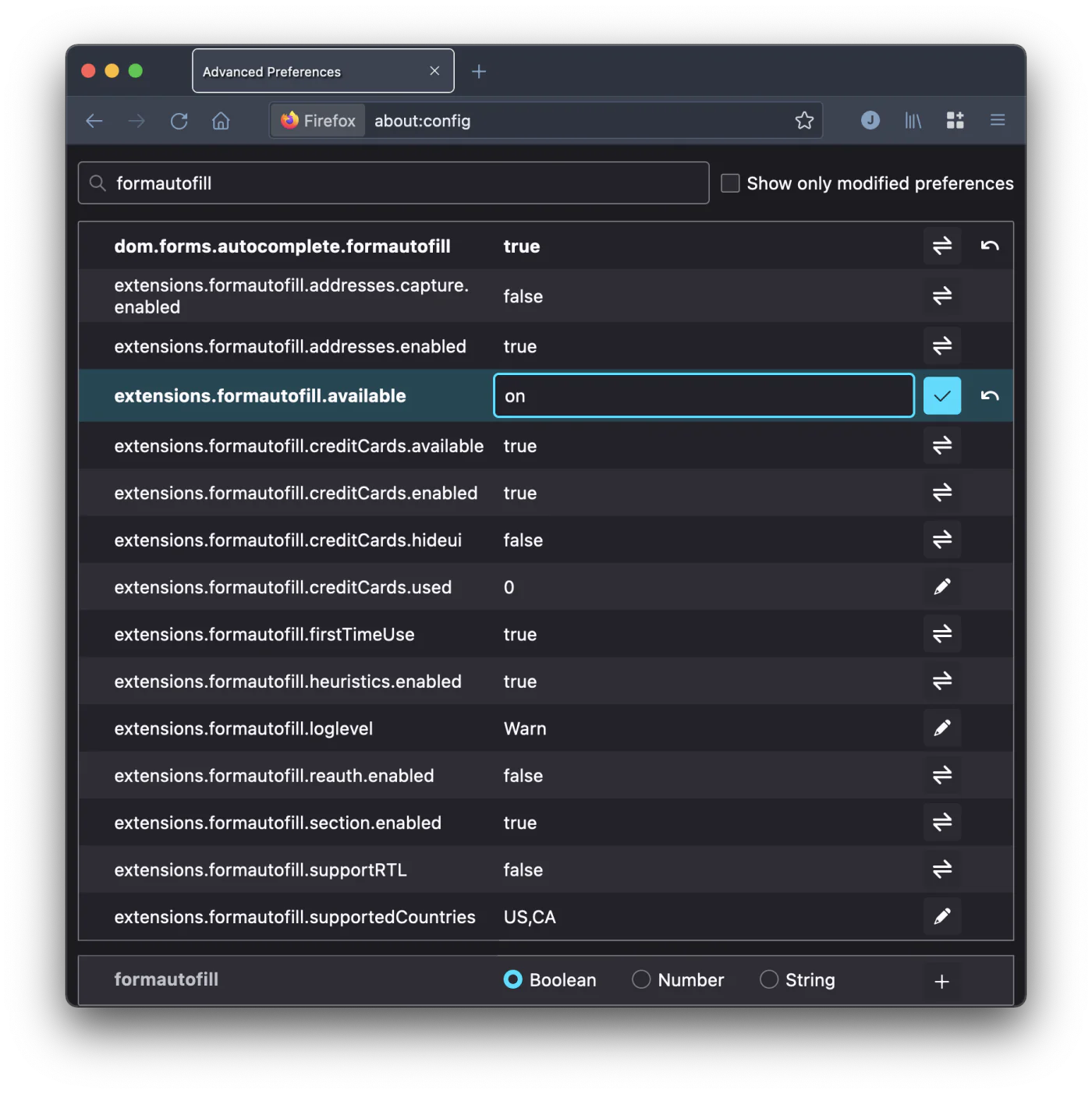The height and width of the screenshot is (1094, 1092).
Task: Select the Number type radio
Action: [x=641, y=979]
